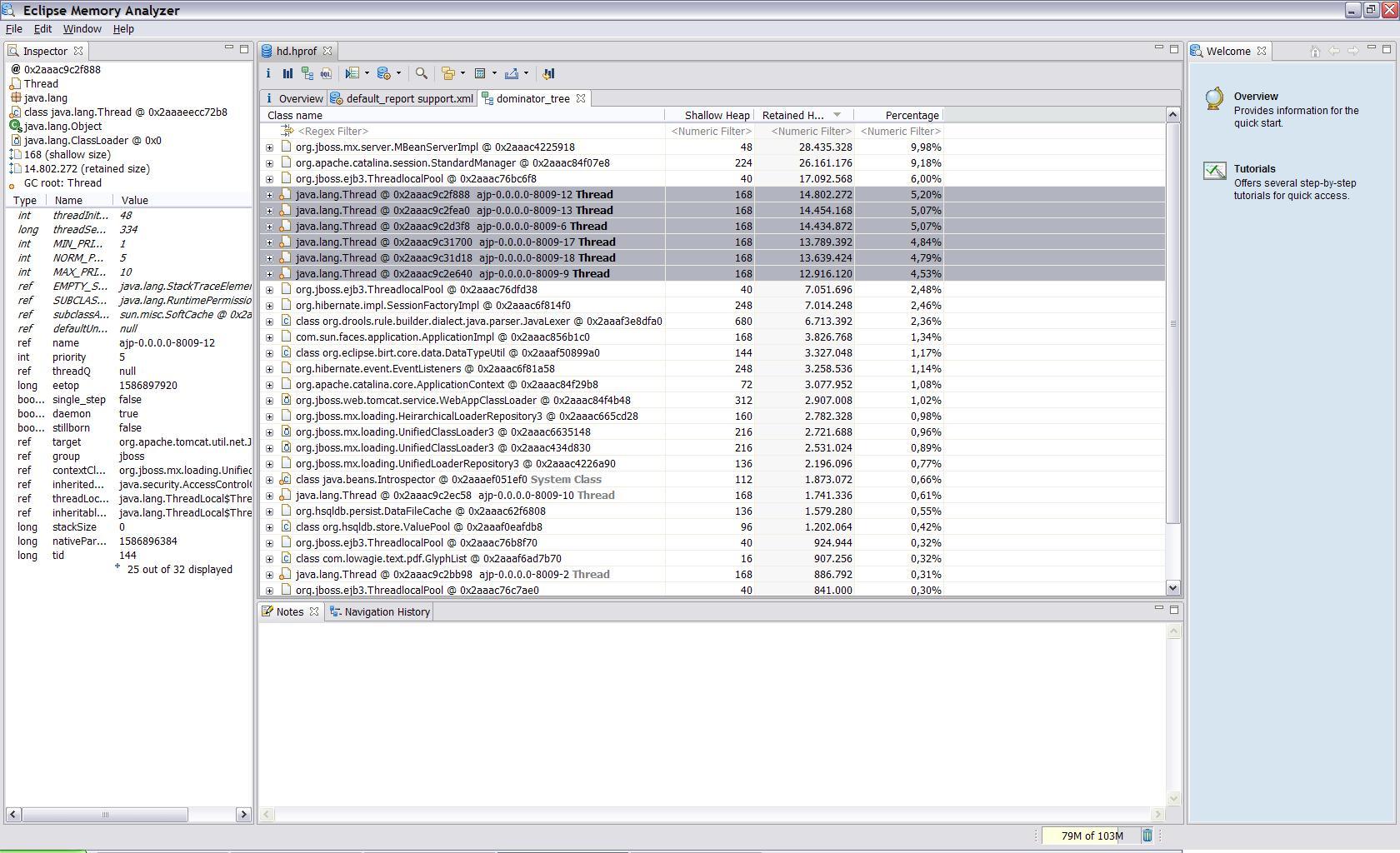This screenshot has height=853, width=1400.
Task: Close the hd.hprof editor tab
Action: pyautogui.click(x=327, y=51)
